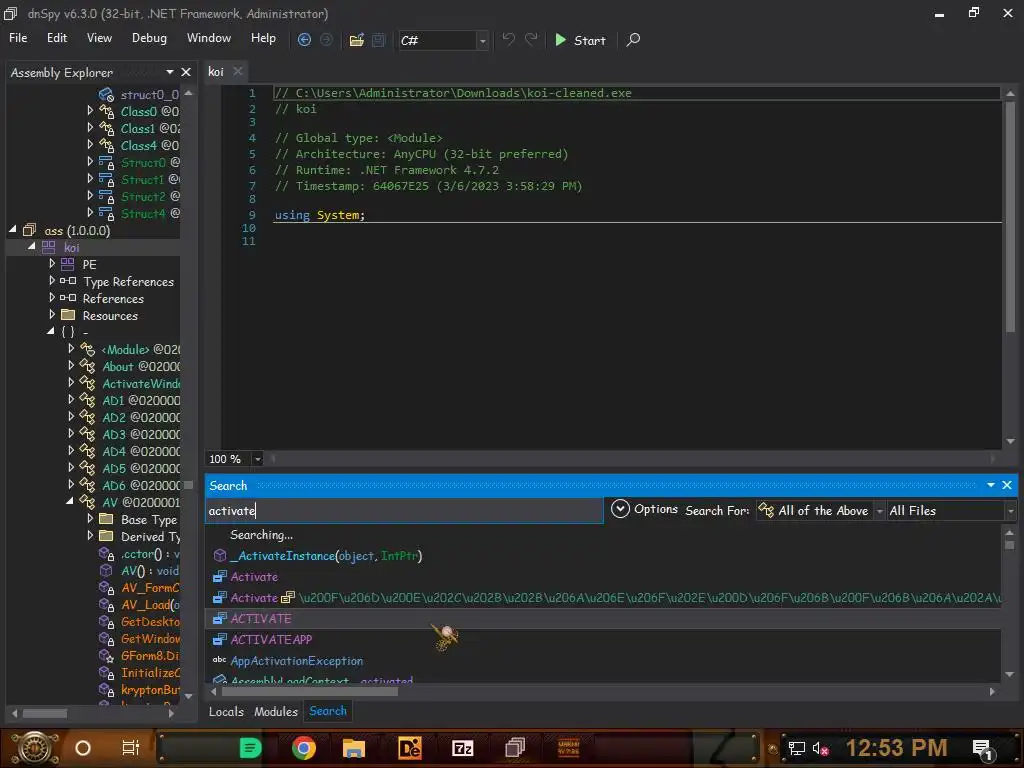Select _ActivateInstance(object, IntPtr) search result
The height and width of the screenshot is (768, 1024).
pos(326,556)
